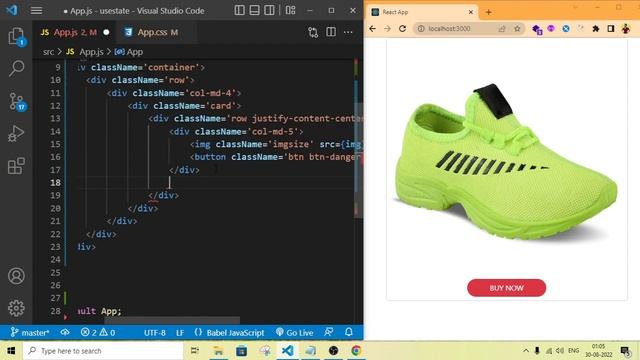Open the Manage gear menu
This screenshot has height=360, width=640.
pyautogui.click(x=16, y=308)
